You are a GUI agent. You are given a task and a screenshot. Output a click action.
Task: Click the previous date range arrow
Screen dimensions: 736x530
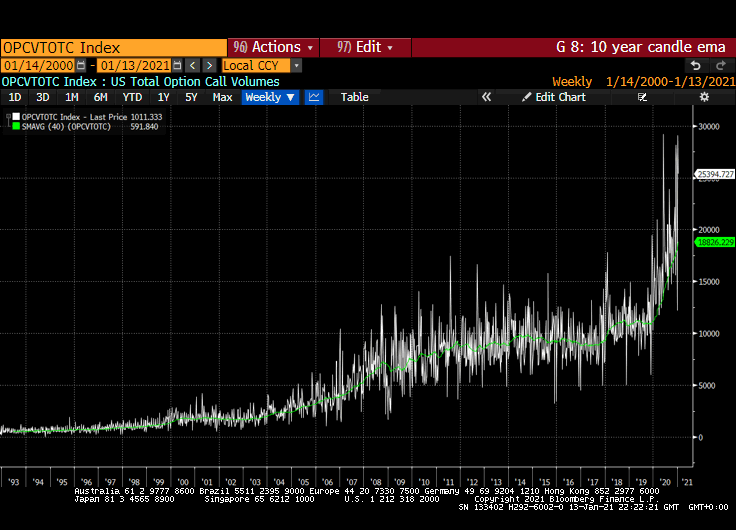pyautogui.click(x=192, y=65)
